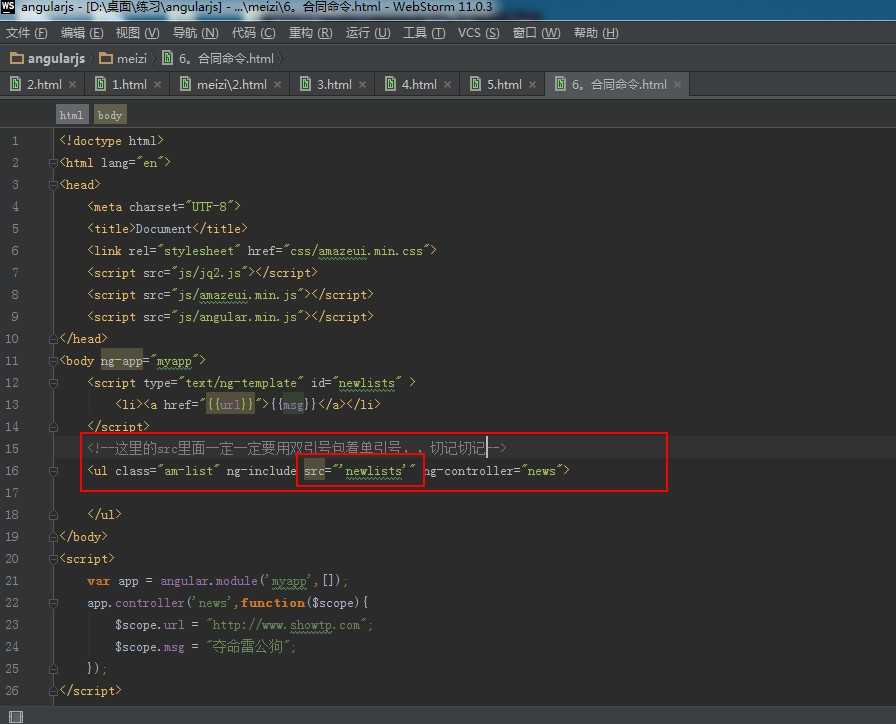Screen dimensions: 896x724
Task: Open the 运行 (U) menu
Action: pyautogui.click(x=367, y=33)
